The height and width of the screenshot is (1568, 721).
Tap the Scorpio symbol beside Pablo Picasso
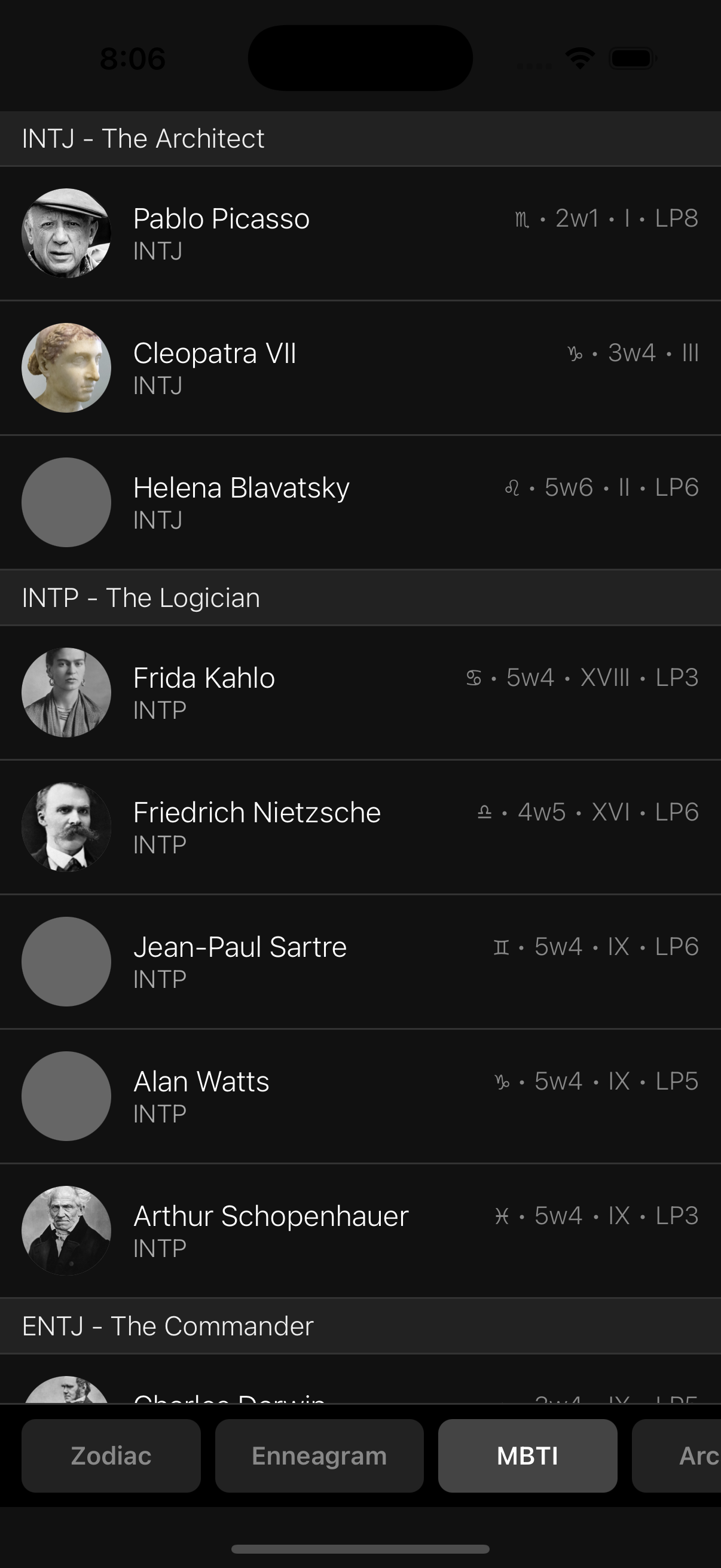(521, 219)
